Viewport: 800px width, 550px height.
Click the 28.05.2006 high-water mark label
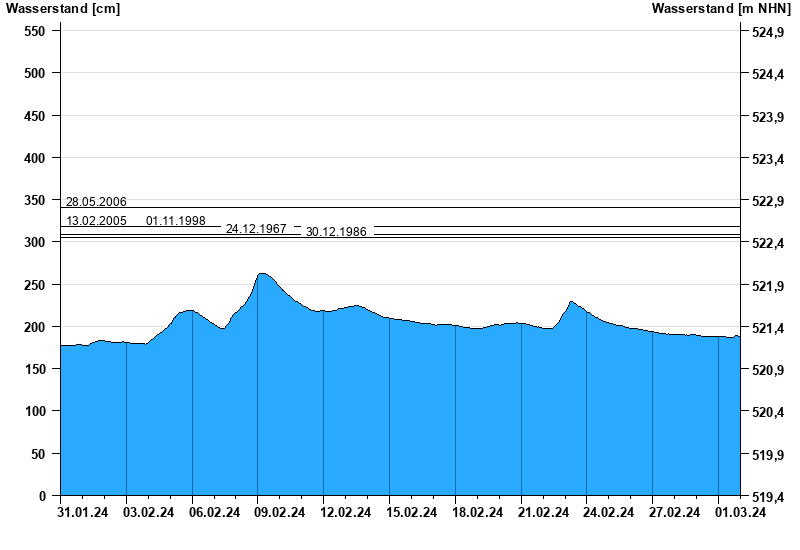coord(96,202)
